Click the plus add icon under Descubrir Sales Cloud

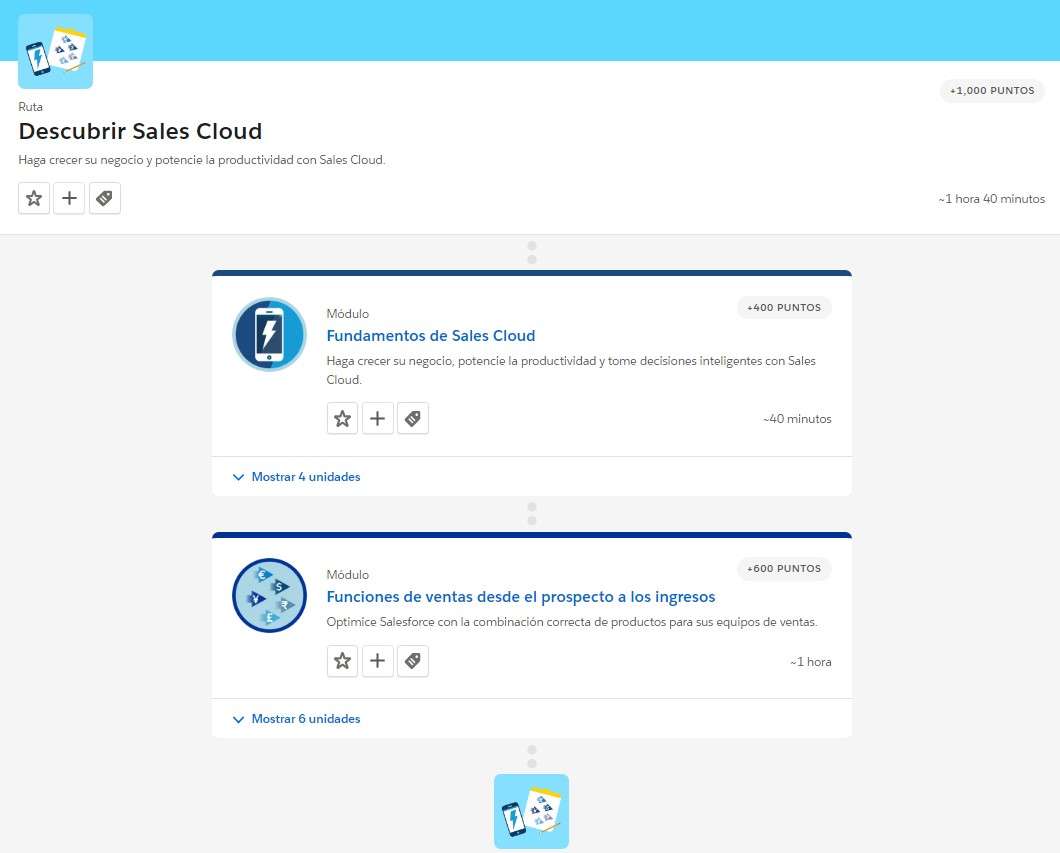tap(69, 198)
